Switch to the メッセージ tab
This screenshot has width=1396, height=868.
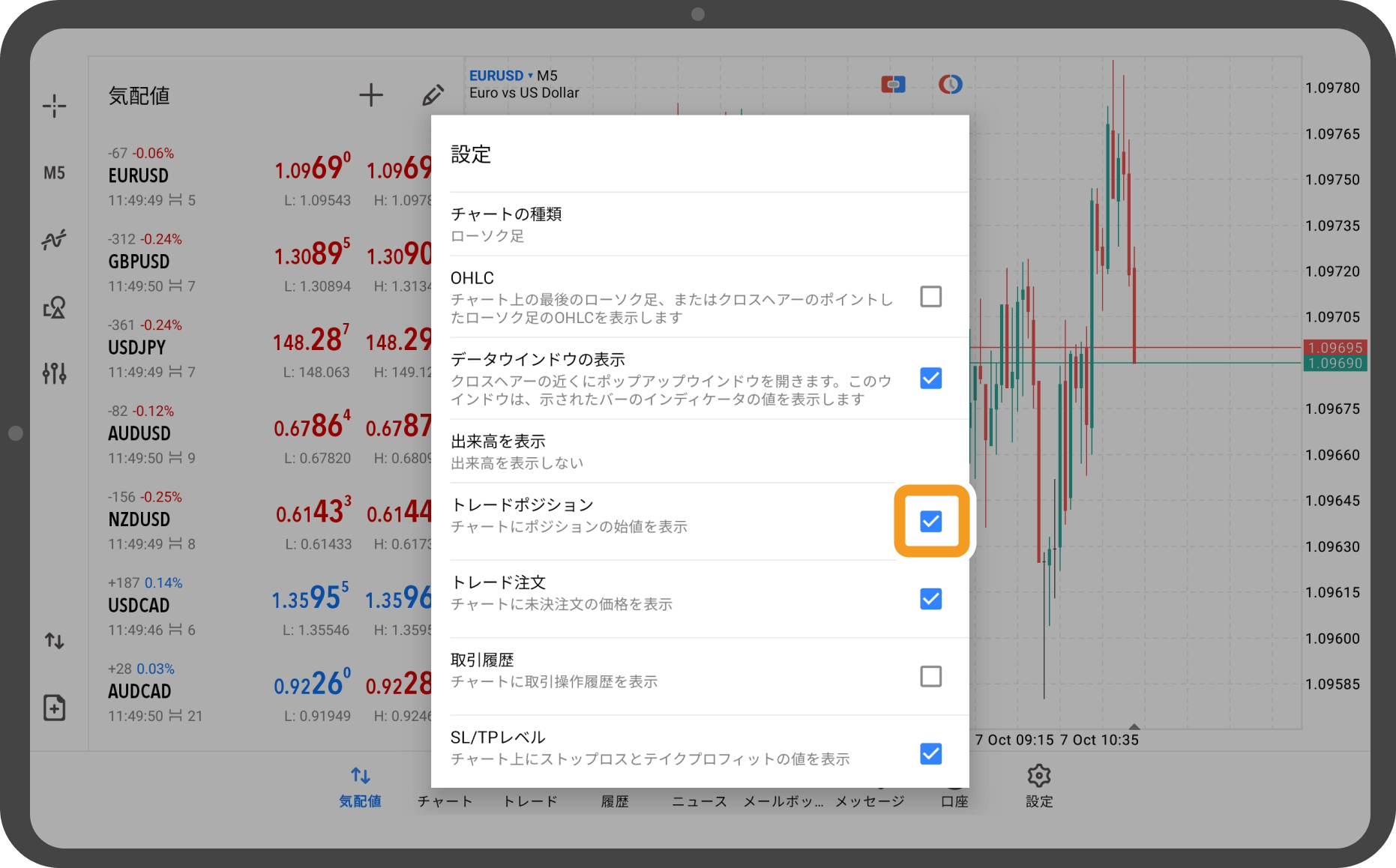870,801
